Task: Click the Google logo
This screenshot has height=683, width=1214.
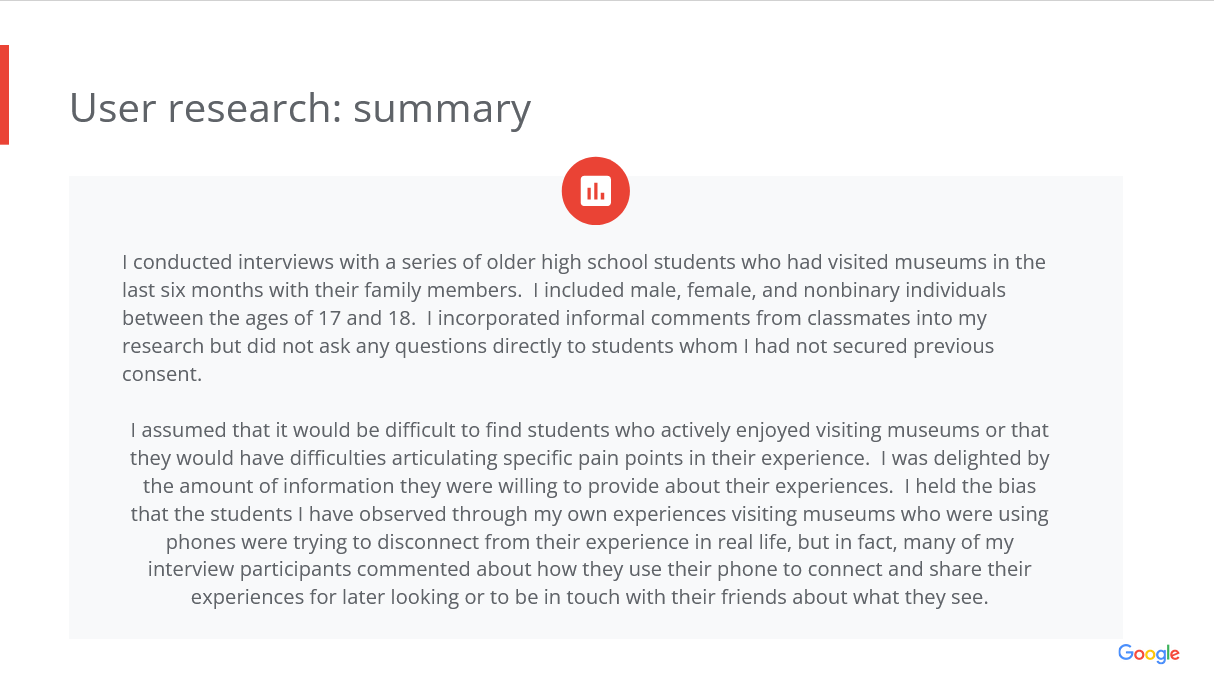Action: tap(1149, 654)
